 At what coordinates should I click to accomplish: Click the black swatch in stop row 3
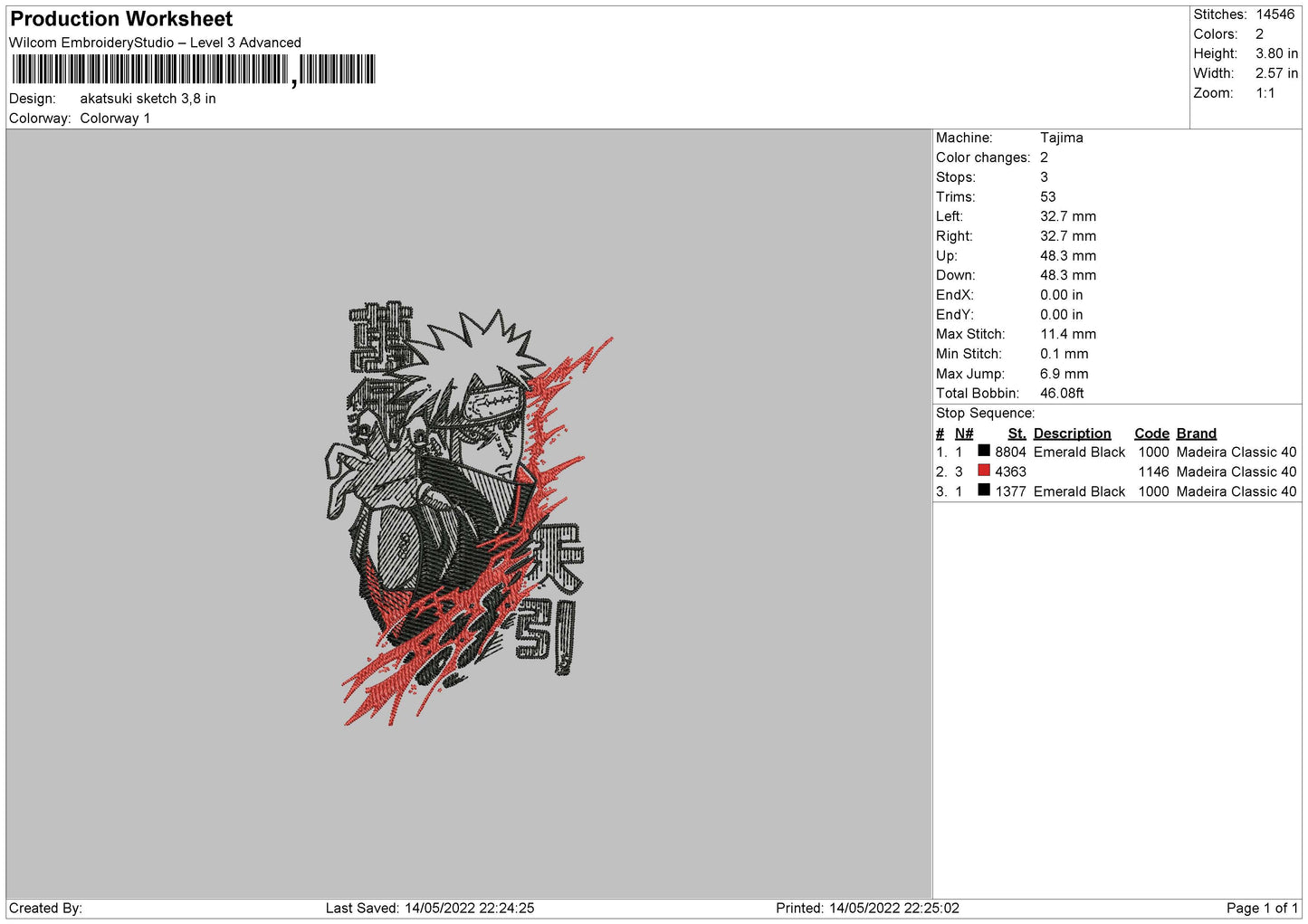pos(984,490)
